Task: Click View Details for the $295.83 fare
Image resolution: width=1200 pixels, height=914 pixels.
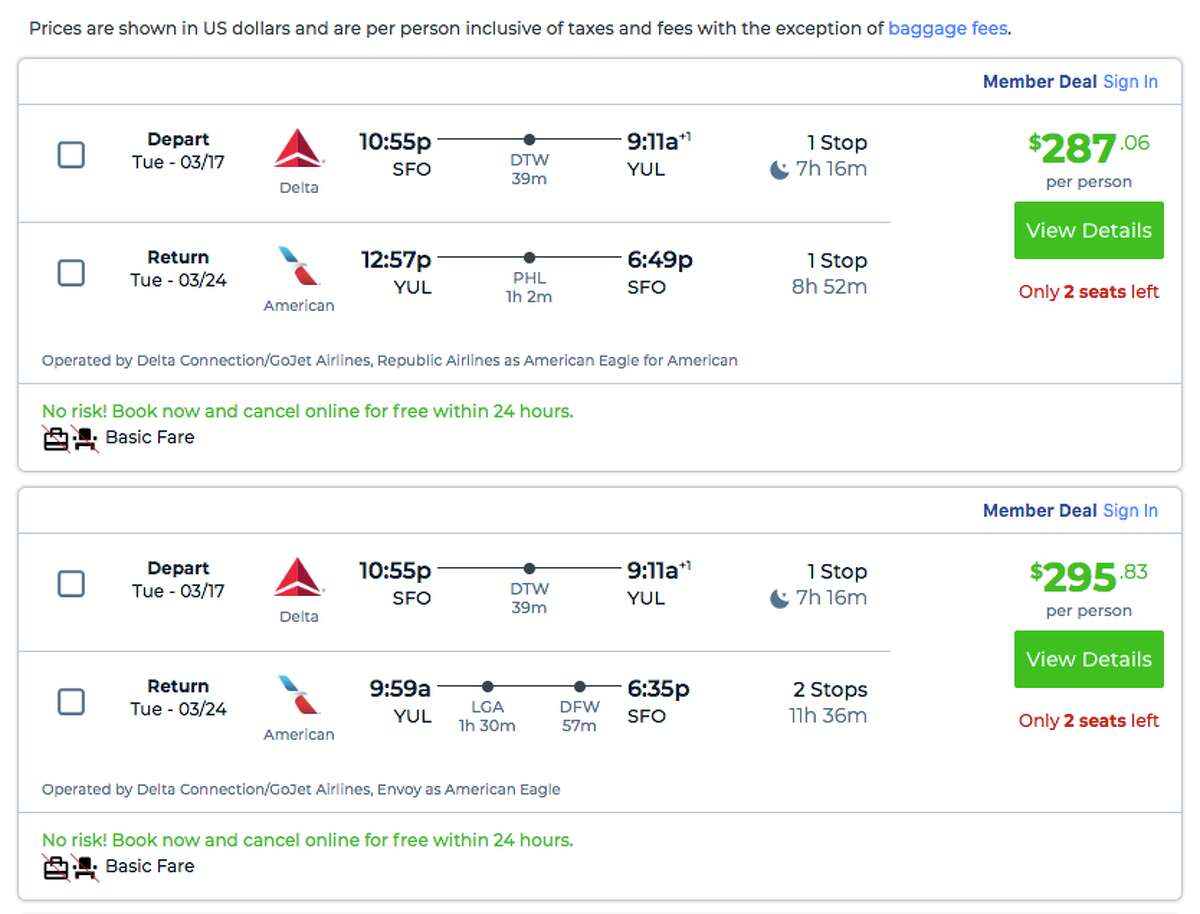Action: click(x=1088, y=659)
